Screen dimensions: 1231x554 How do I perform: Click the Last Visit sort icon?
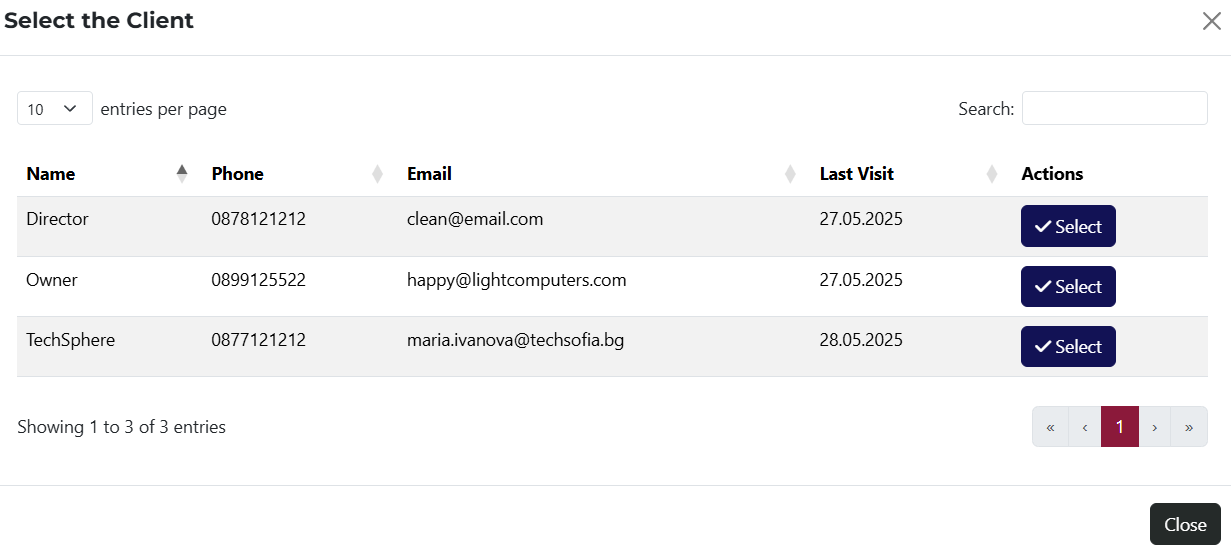992,174
